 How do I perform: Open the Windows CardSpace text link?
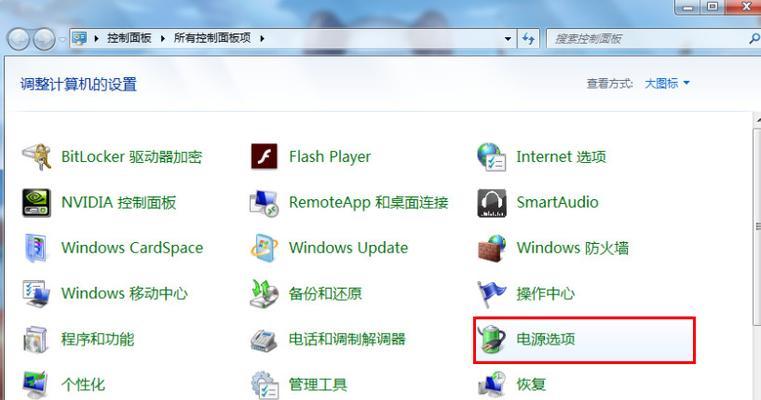132,248
